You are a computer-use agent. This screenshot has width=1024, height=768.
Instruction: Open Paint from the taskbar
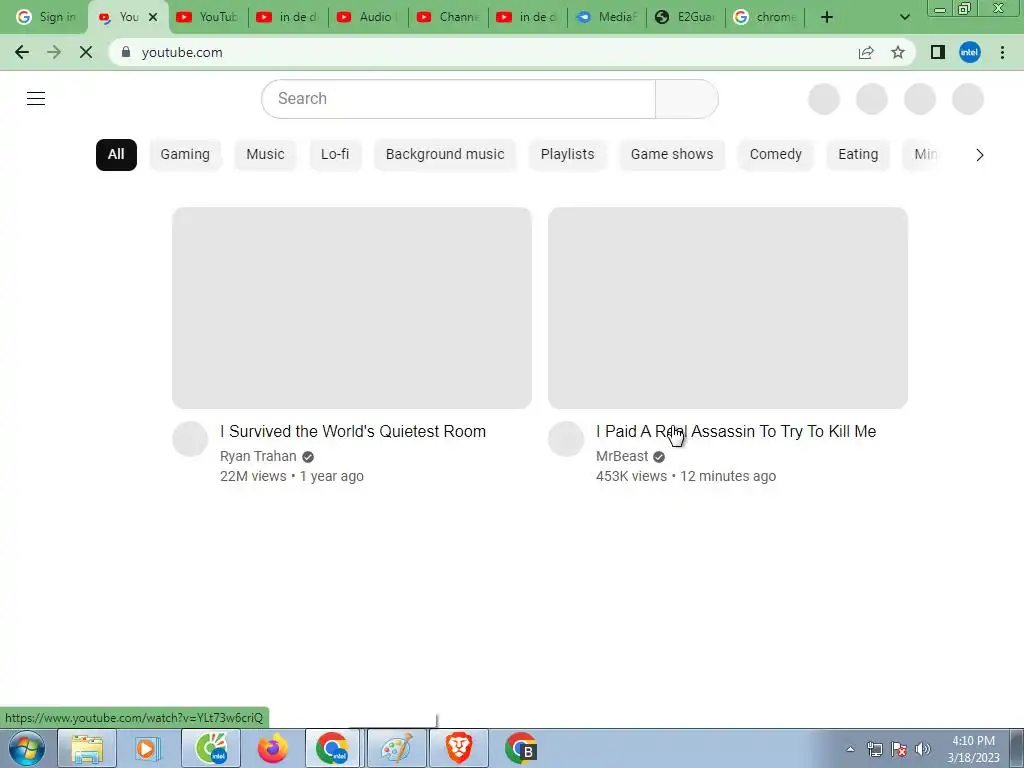coord(396,748)
